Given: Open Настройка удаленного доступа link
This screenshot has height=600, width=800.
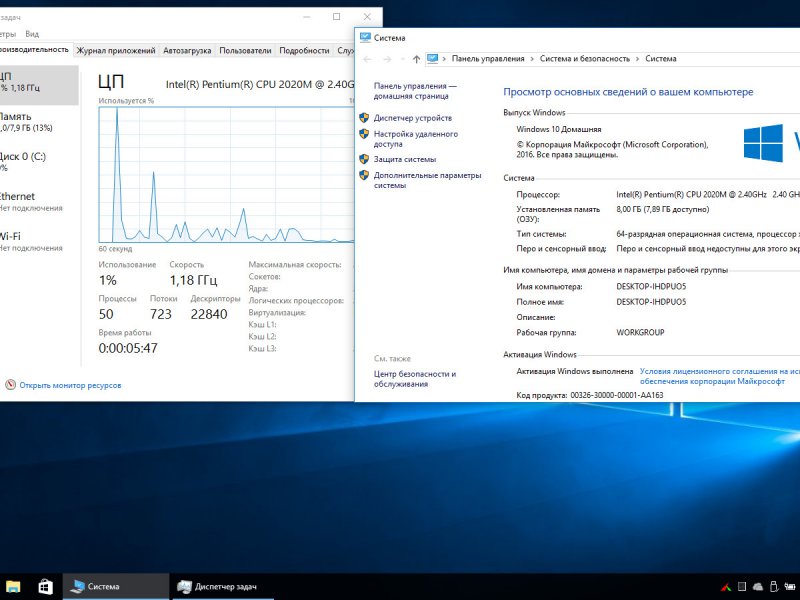Looking at the screenshot, I should click(x=415, y=139).
